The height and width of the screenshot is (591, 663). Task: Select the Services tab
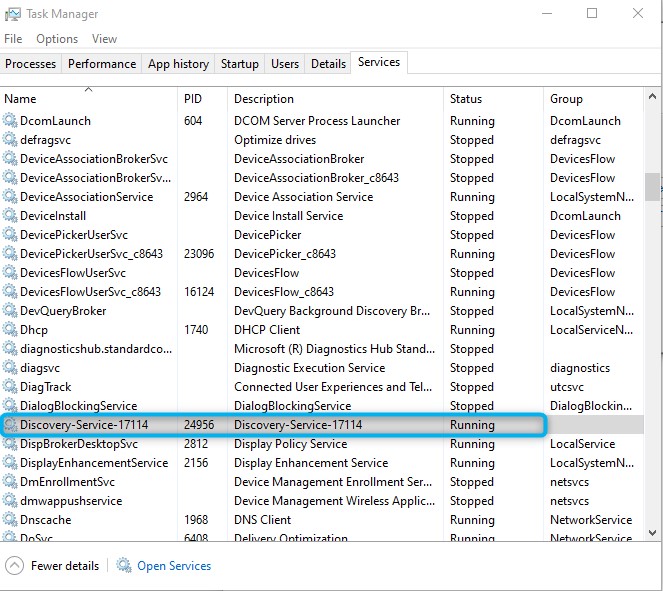379,63
